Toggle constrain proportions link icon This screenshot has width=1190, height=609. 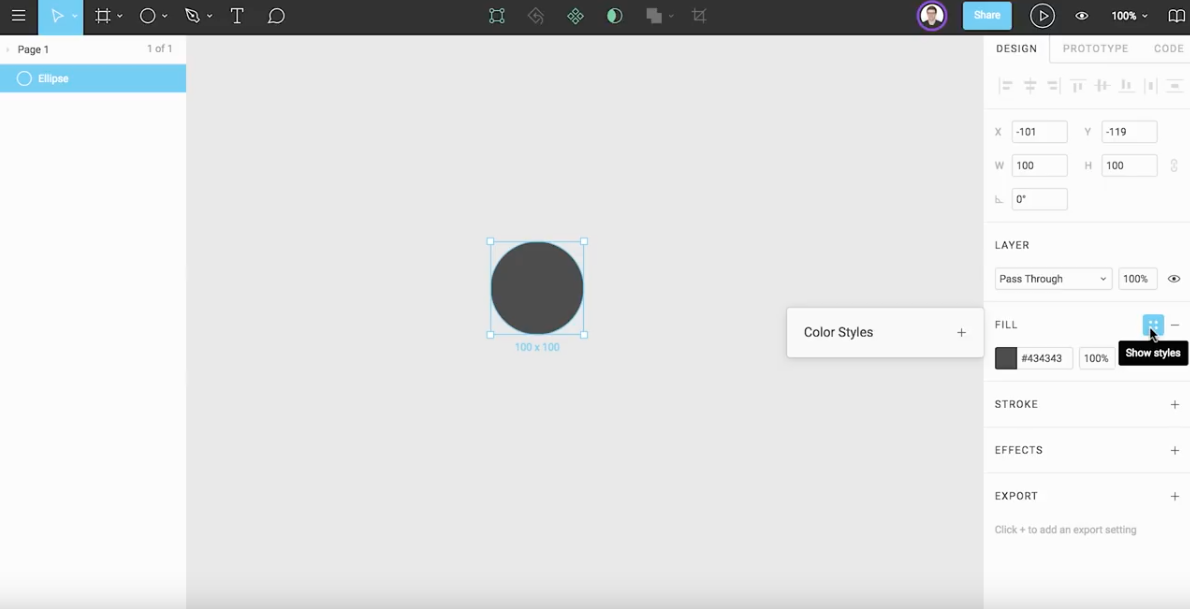coord(1174,166)
